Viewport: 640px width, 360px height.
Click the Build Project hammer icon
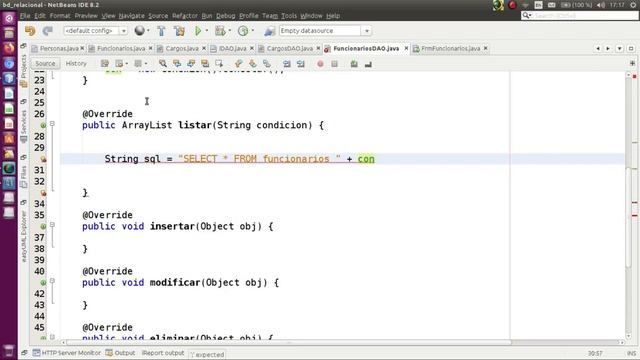[161, 31]
